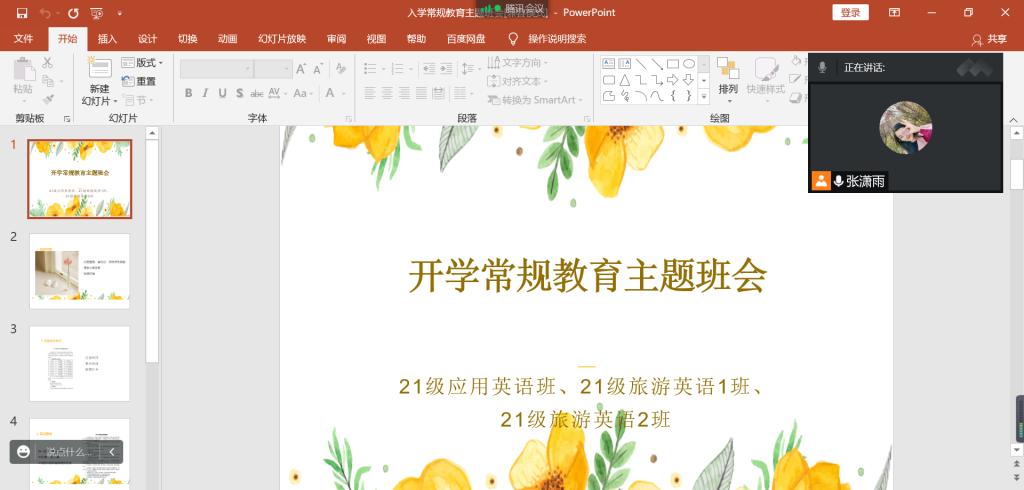Click the emoji smiley icon in the chat bar
Screen dimensions: 1024x490
pos(24,451)
